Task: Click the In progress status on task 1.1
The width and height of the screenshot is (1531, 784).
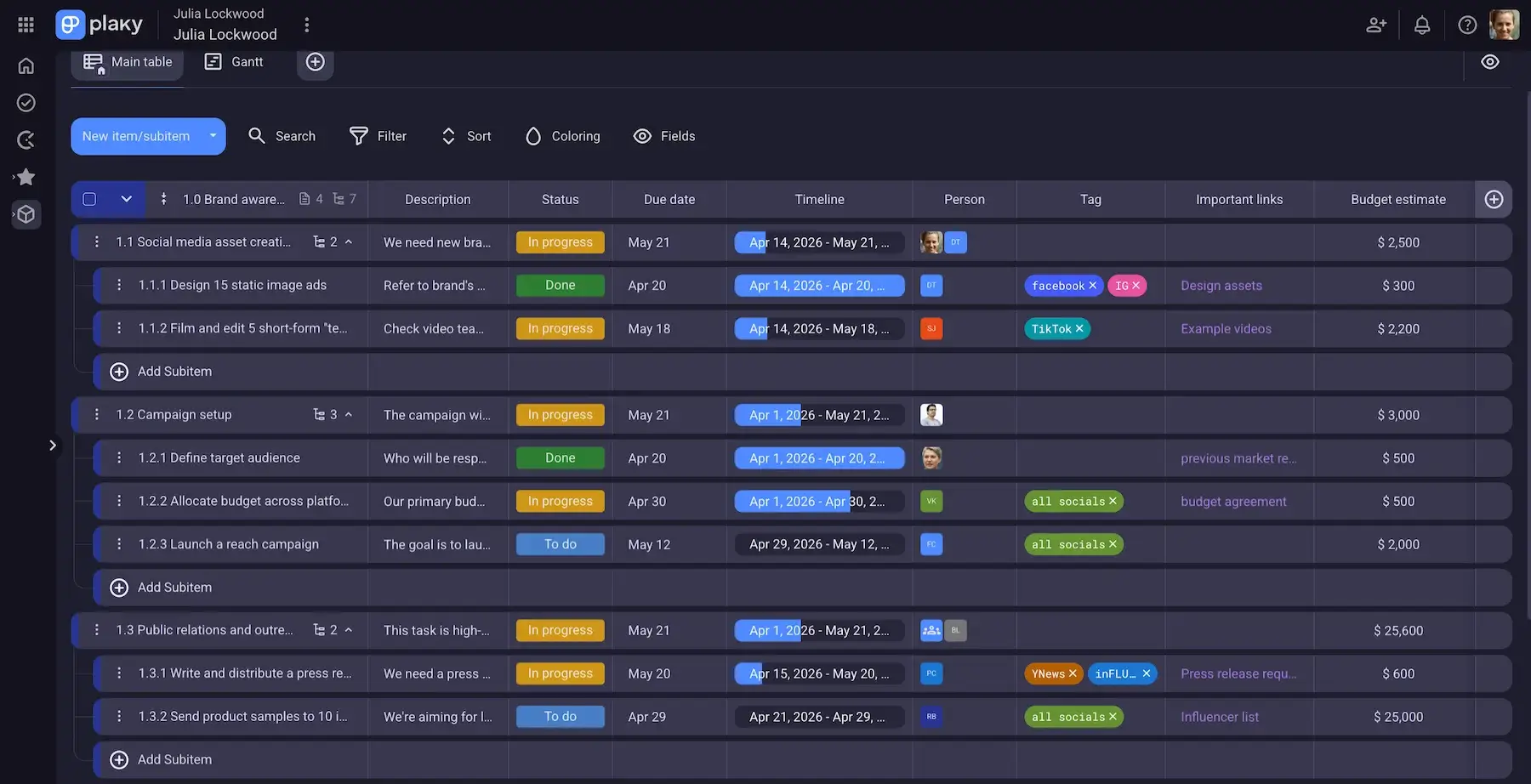Action: [560, 241]
